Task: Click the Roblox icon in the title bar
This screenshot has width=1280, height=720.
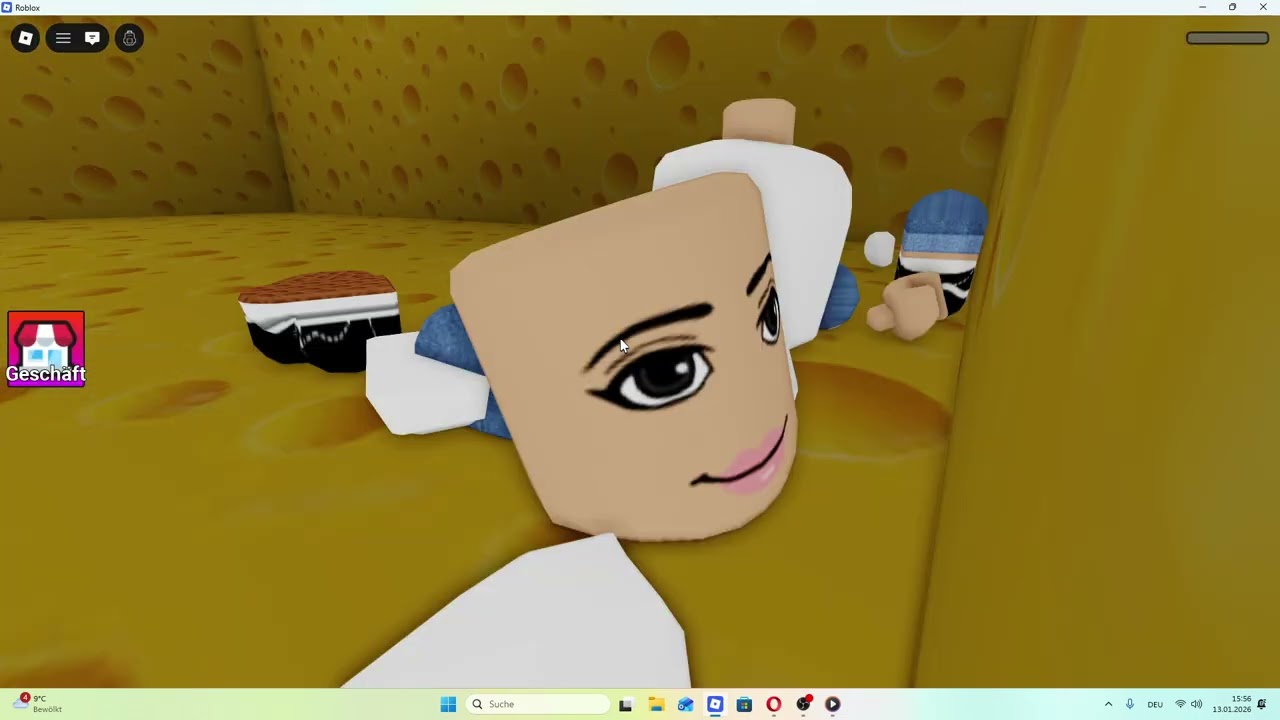Action: (7, 7)
